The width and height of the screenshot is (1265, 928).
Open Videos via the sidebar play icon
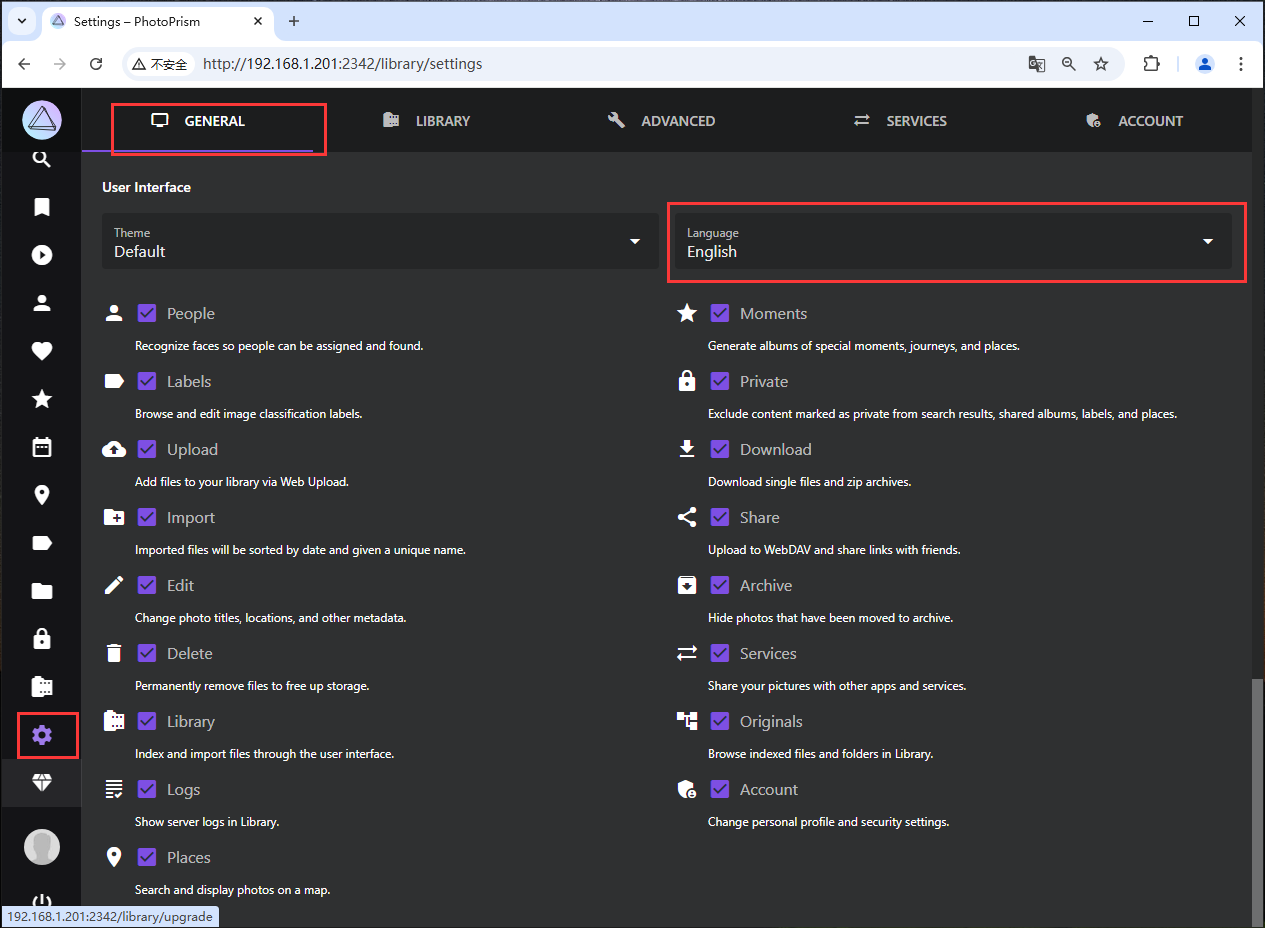pyautogui.click(x=41, y=255)
